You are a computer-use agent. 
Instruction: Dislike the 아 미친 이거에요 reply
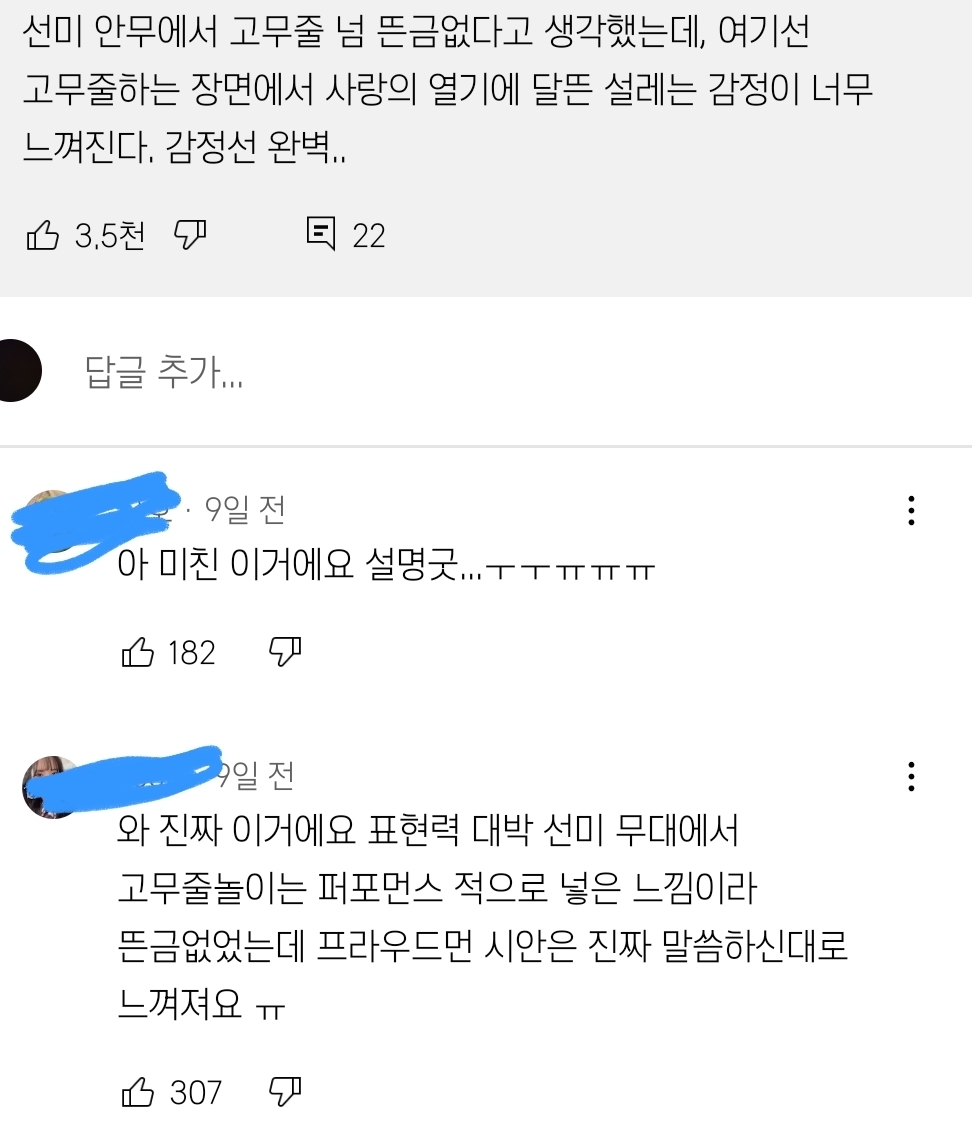click(x=285, y=652)
